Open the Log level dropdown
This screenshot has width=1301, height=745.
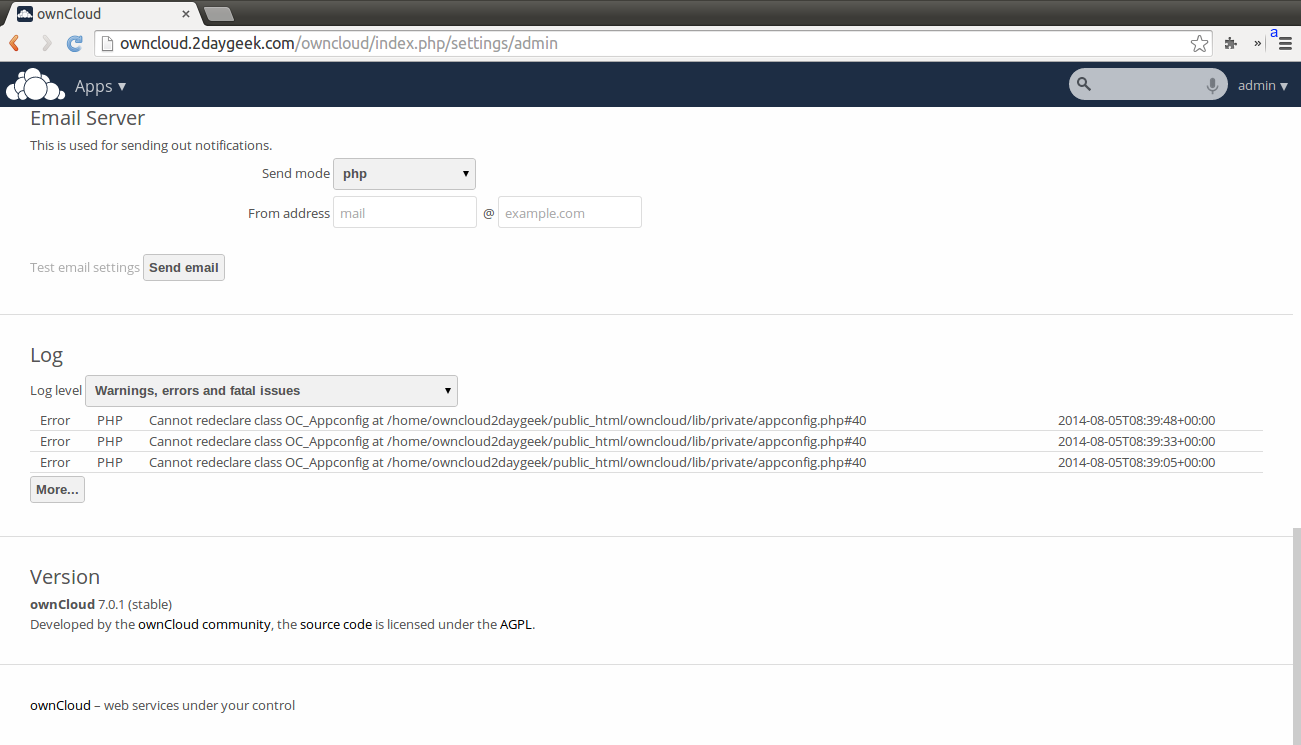tap(271, 391)
